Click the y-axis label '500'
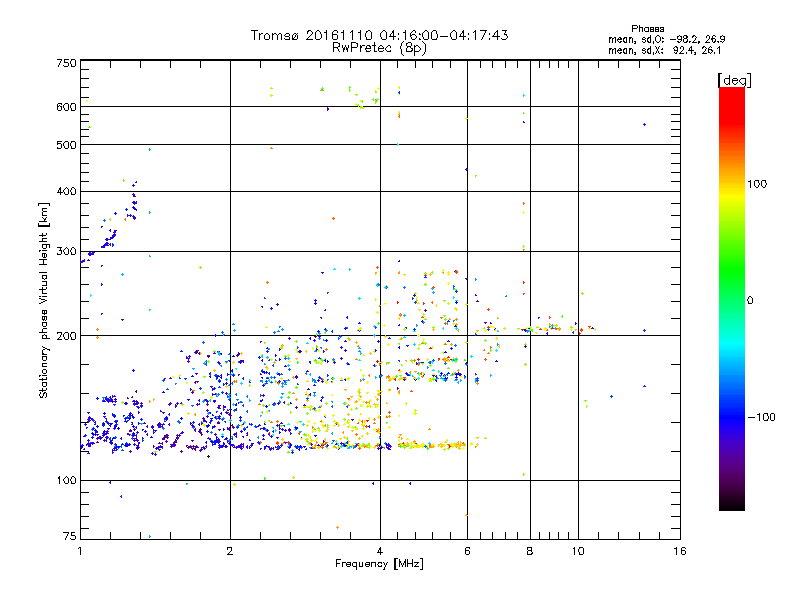Image resolution: width=800 pixels, height=600 pixels. point(66,145)
